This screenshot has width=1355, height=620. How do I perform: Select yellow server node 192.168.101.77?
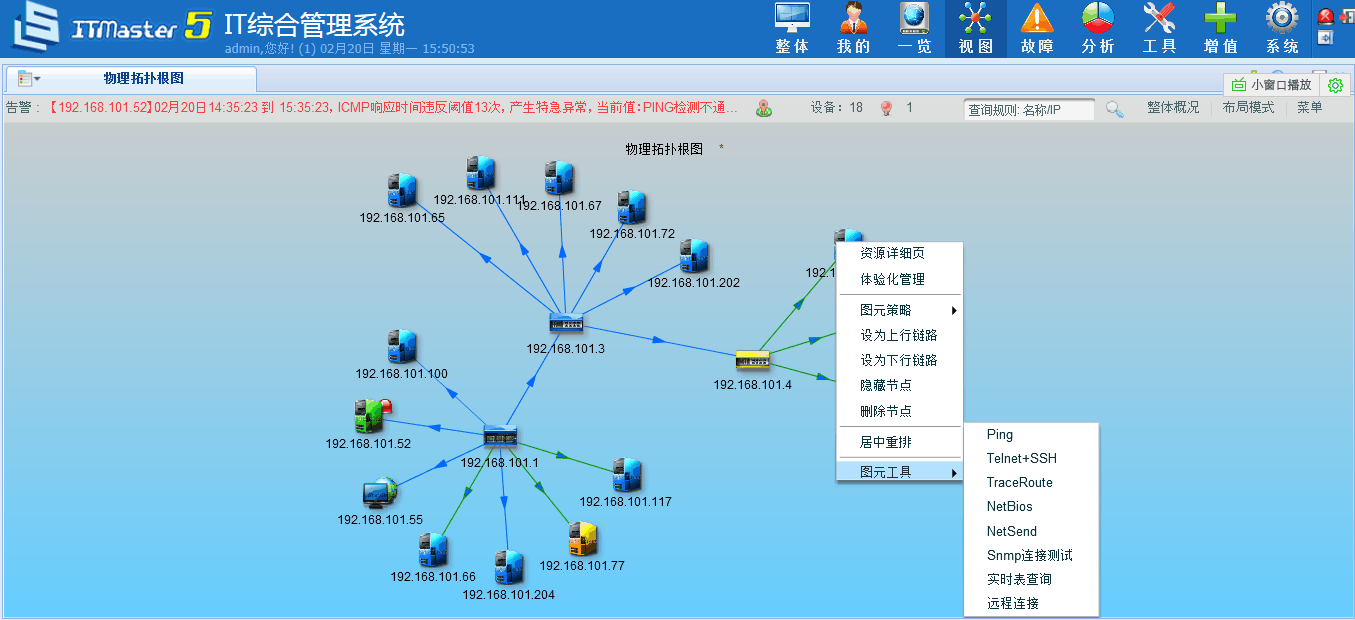click(582, 539)
